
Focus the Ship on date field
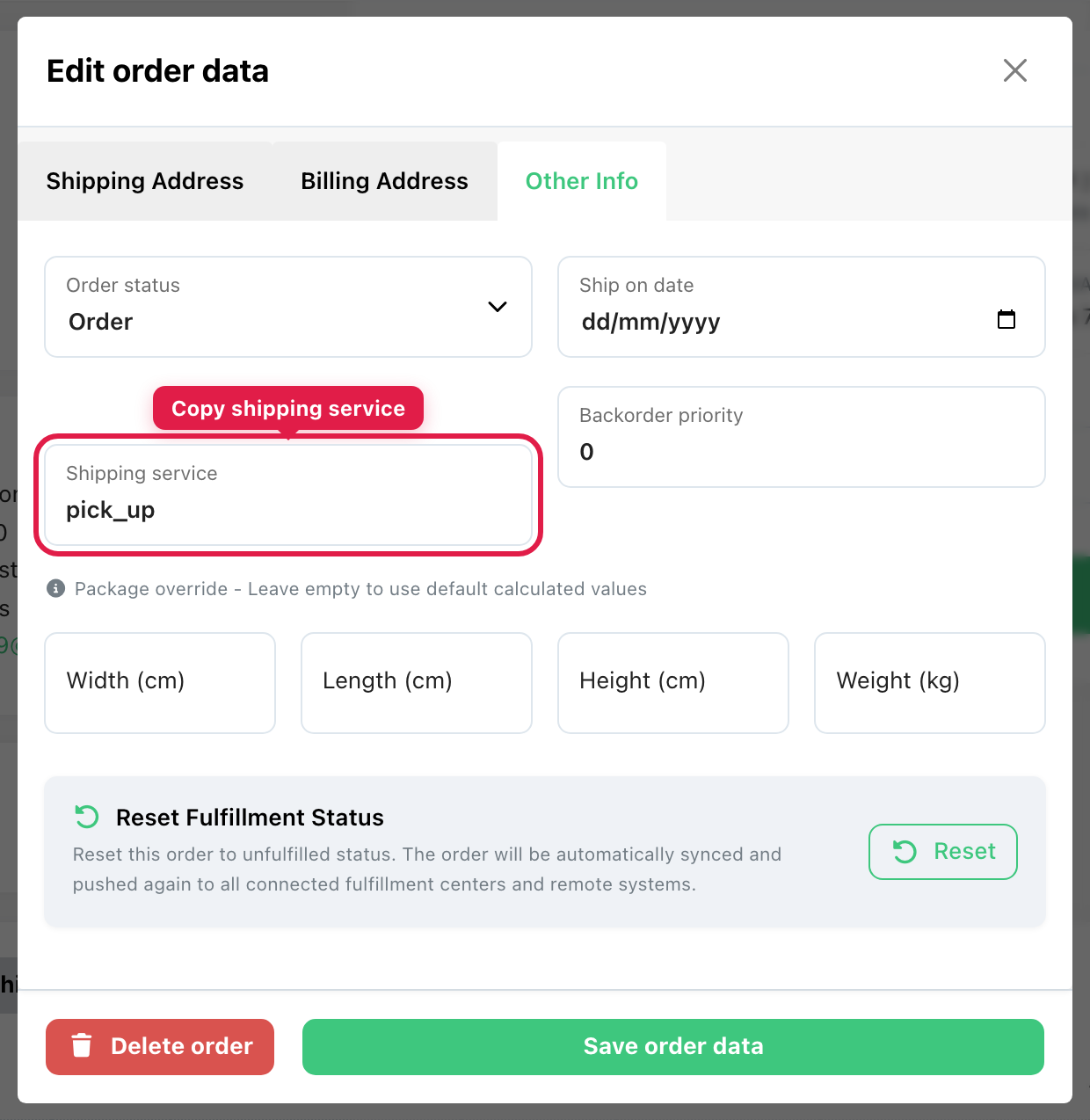[x=802, y=307]
